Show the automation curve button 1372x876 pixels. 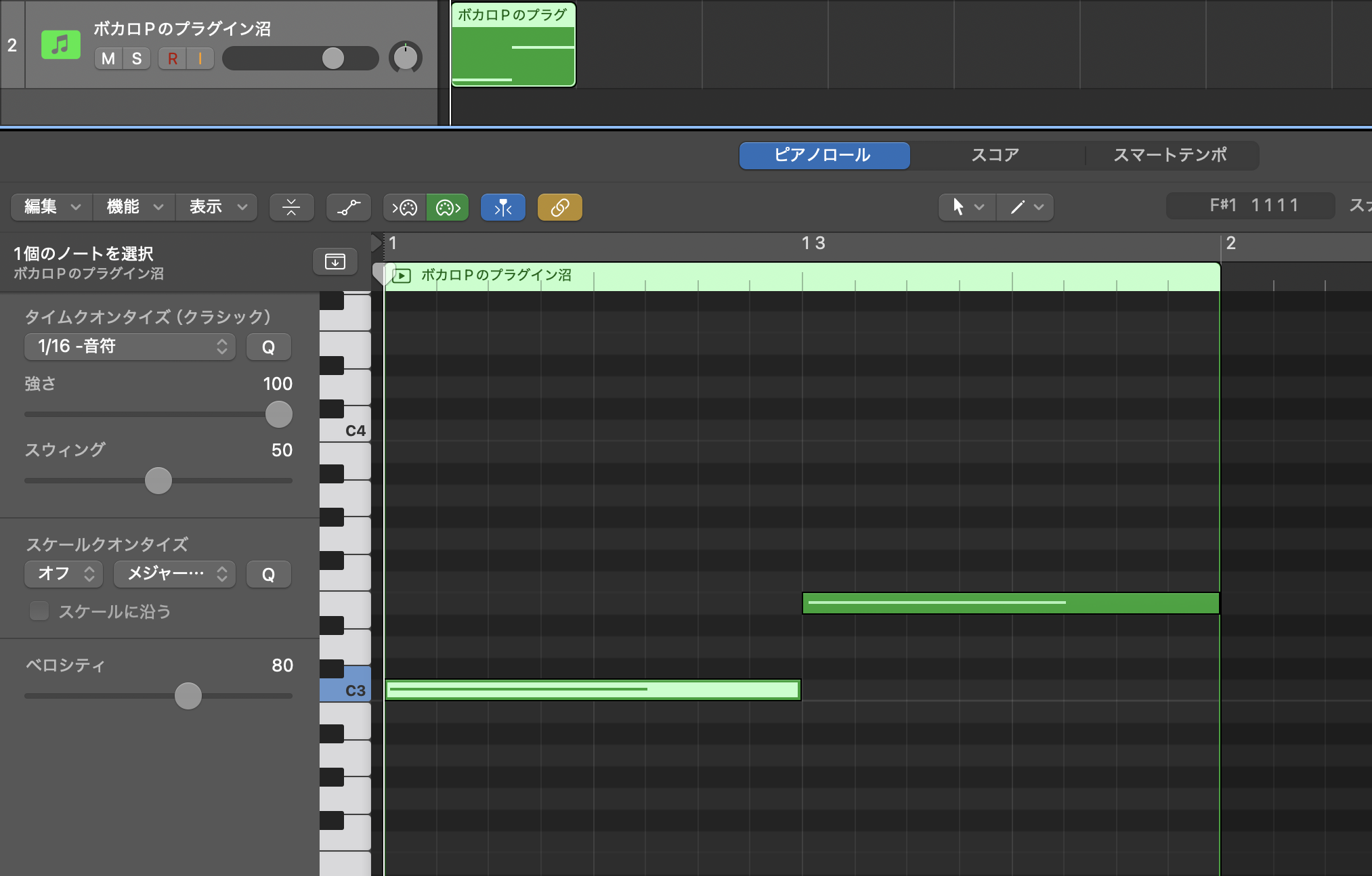349,207
